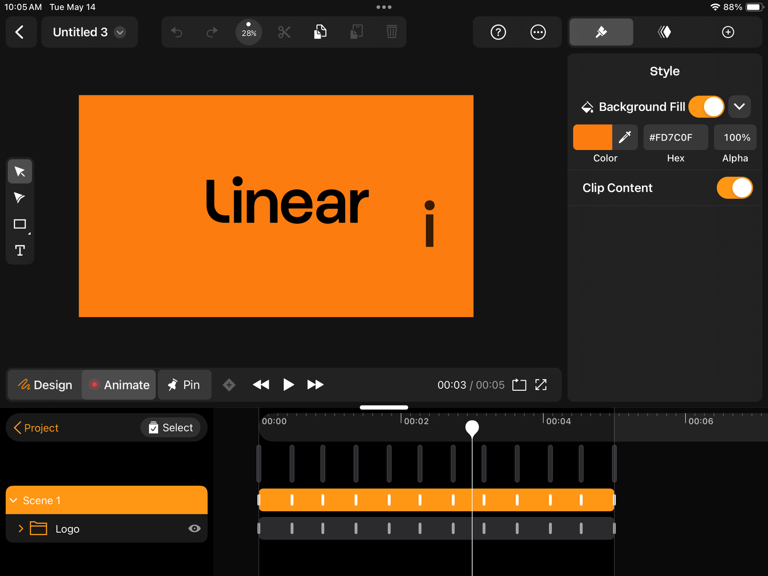This screenshot has height=576, width=768.
Task: Open the orange background color swatch
Action: (592, 137)
